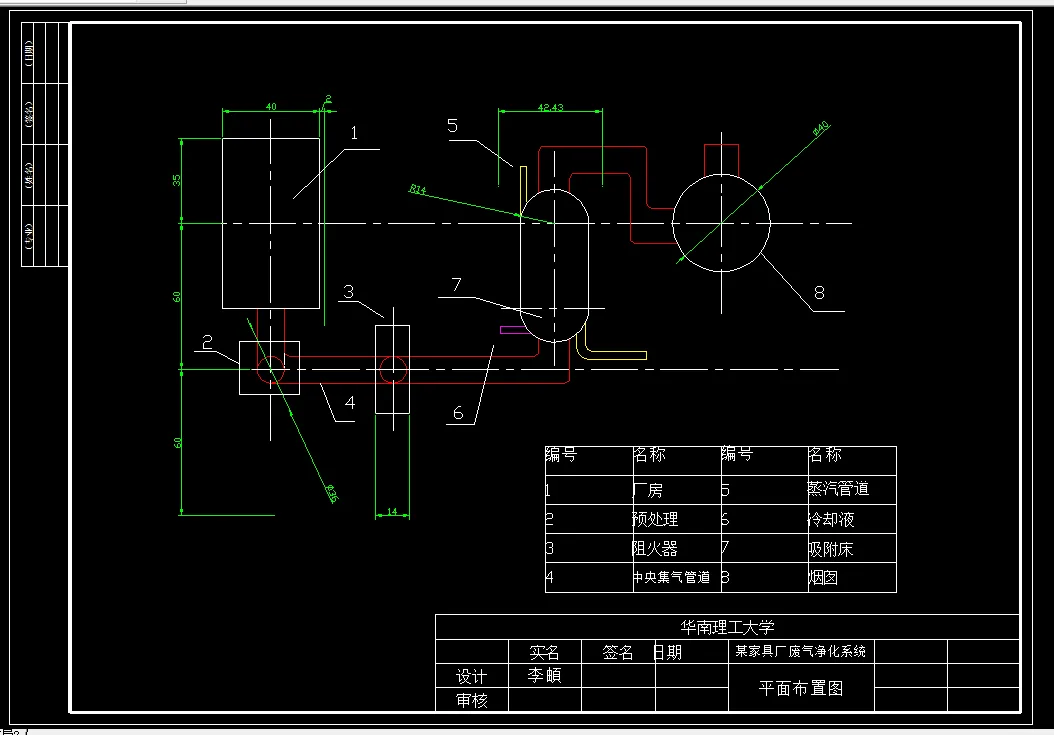Select the designer name 李頔 cell

pyautogui.click(x=544, y=674)
